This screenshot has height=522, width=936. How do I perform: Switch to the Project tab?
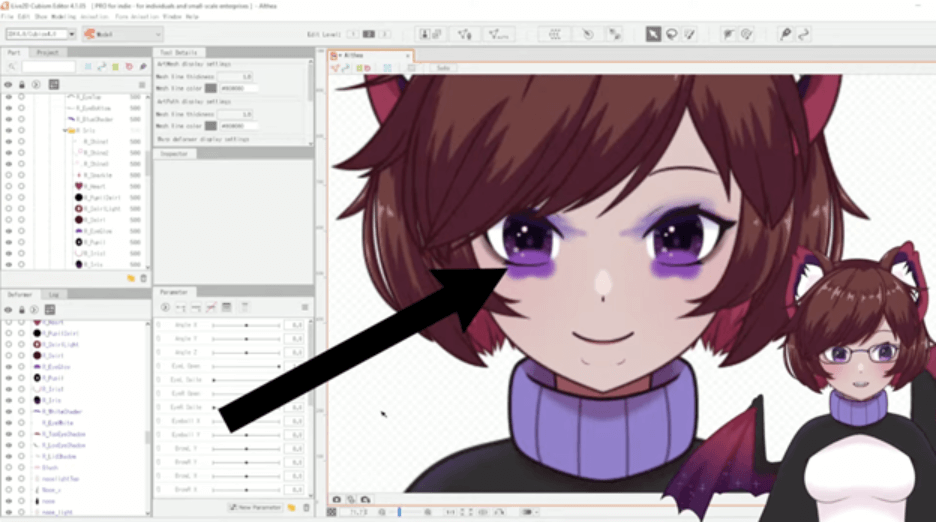pos(46,52)
